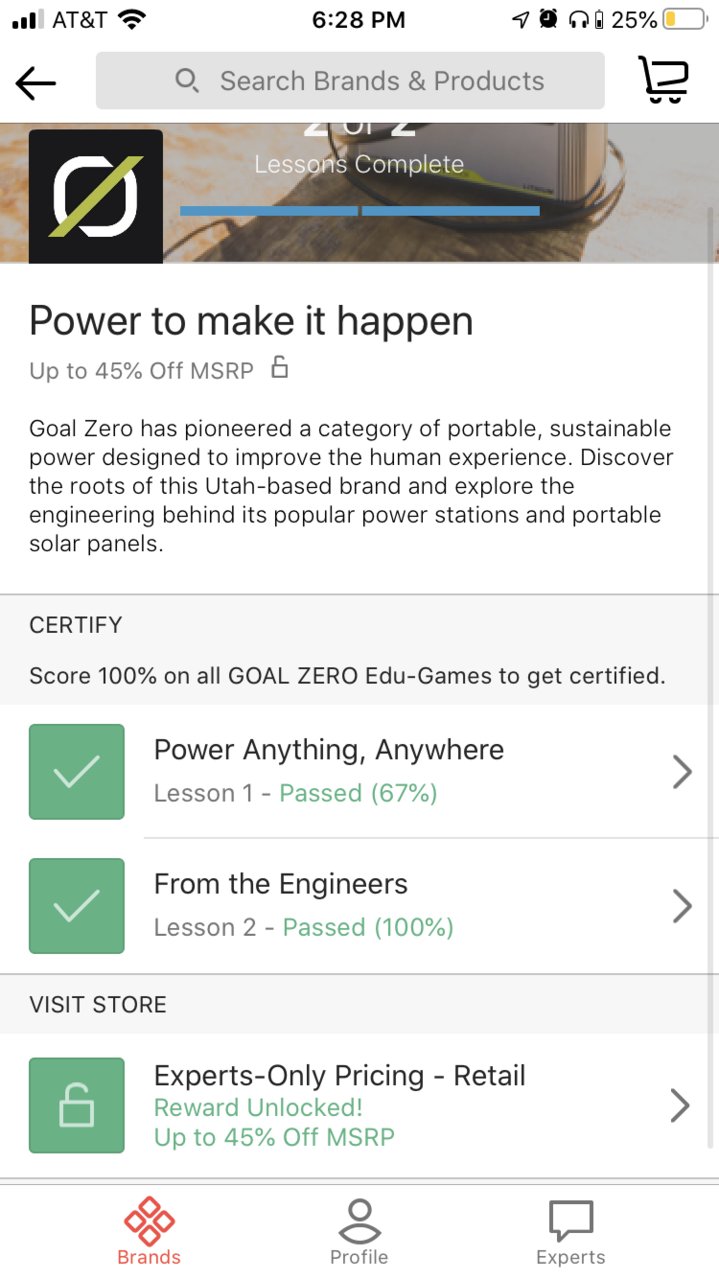This screenshot has height=1279, width=719.
Task: Tap green checkmark for Power Anything, Anywhere
Action: [77, 772]
